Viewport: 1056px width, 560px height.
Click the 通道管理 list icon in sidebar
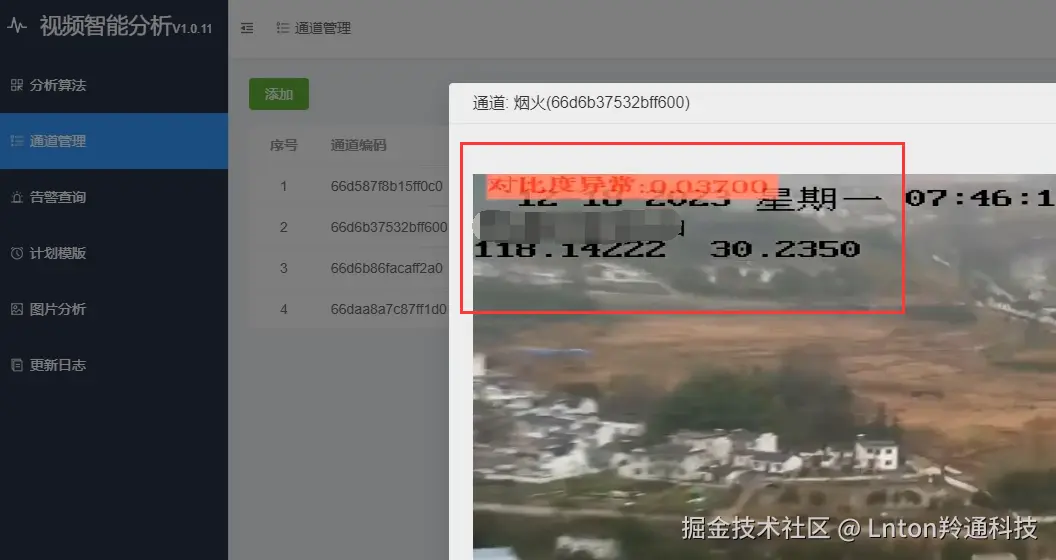coord(17,141)
